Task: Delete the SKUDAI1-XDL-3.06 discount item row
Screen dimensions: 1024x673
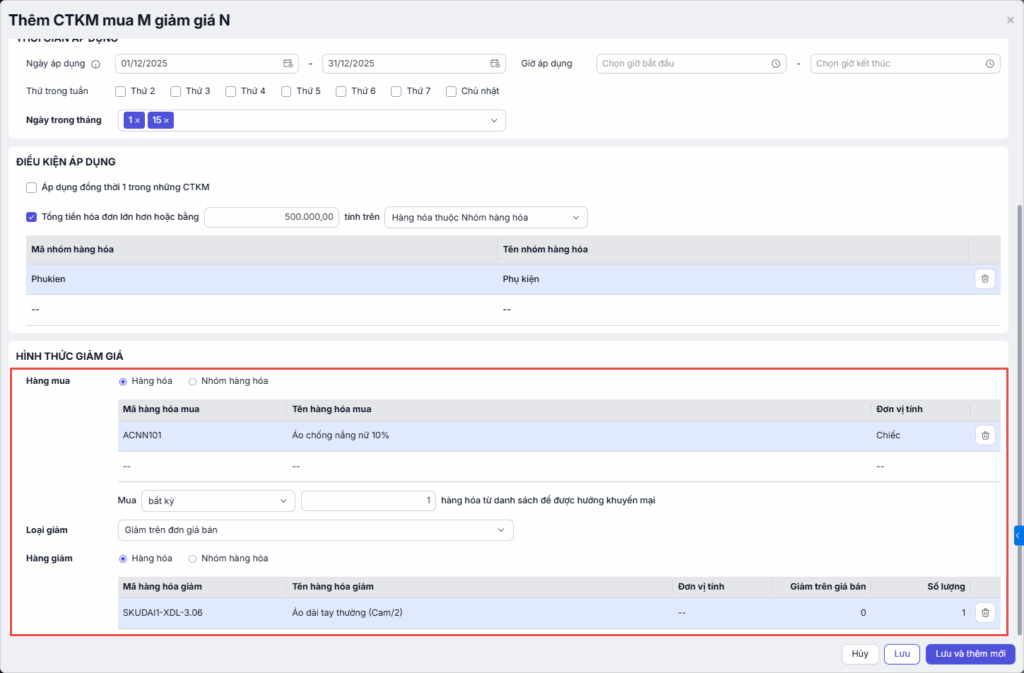Action: 984,613
